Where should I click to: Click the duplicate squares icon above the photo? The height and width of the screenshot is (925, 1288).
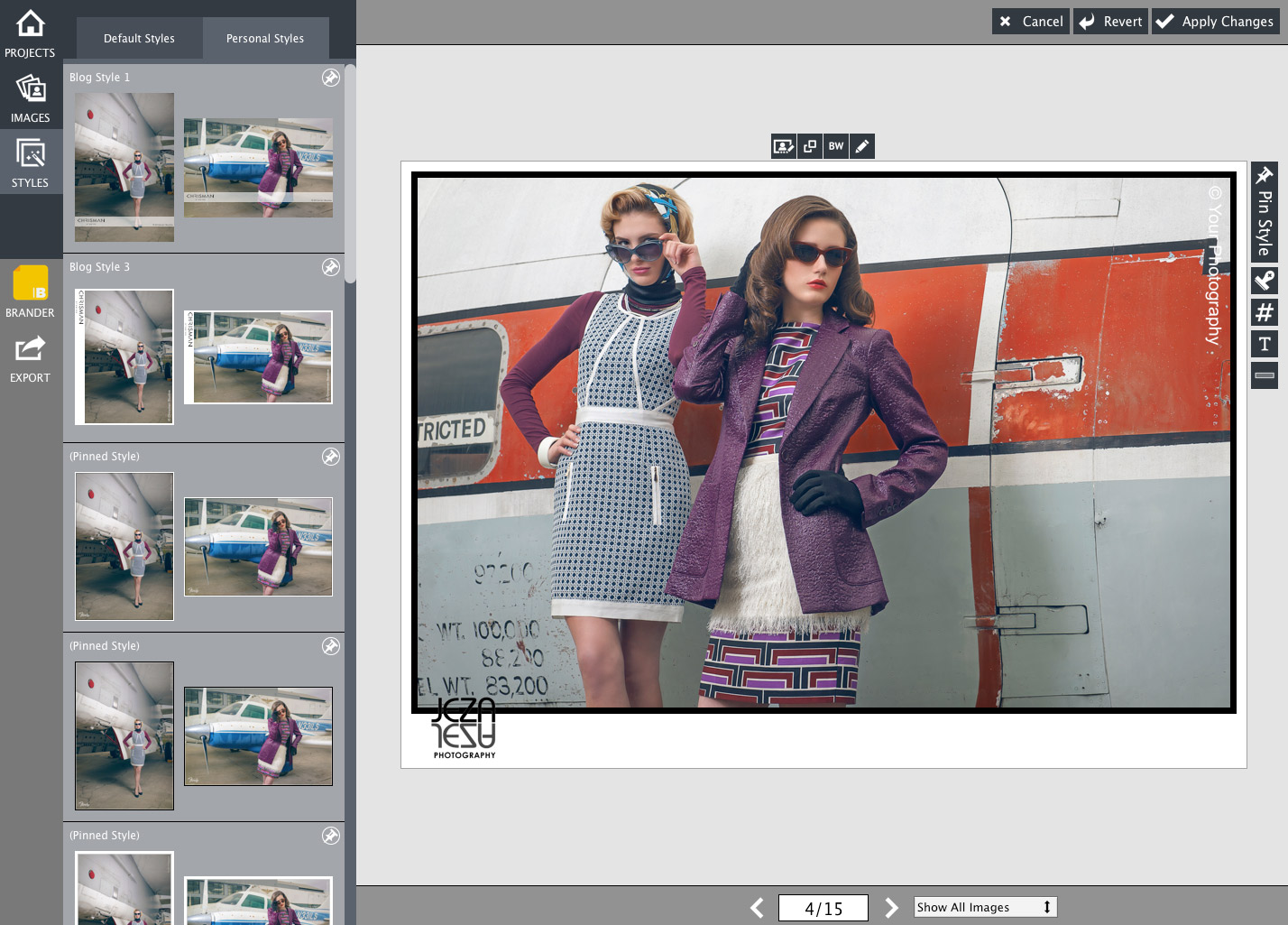(x=810, y=146)
